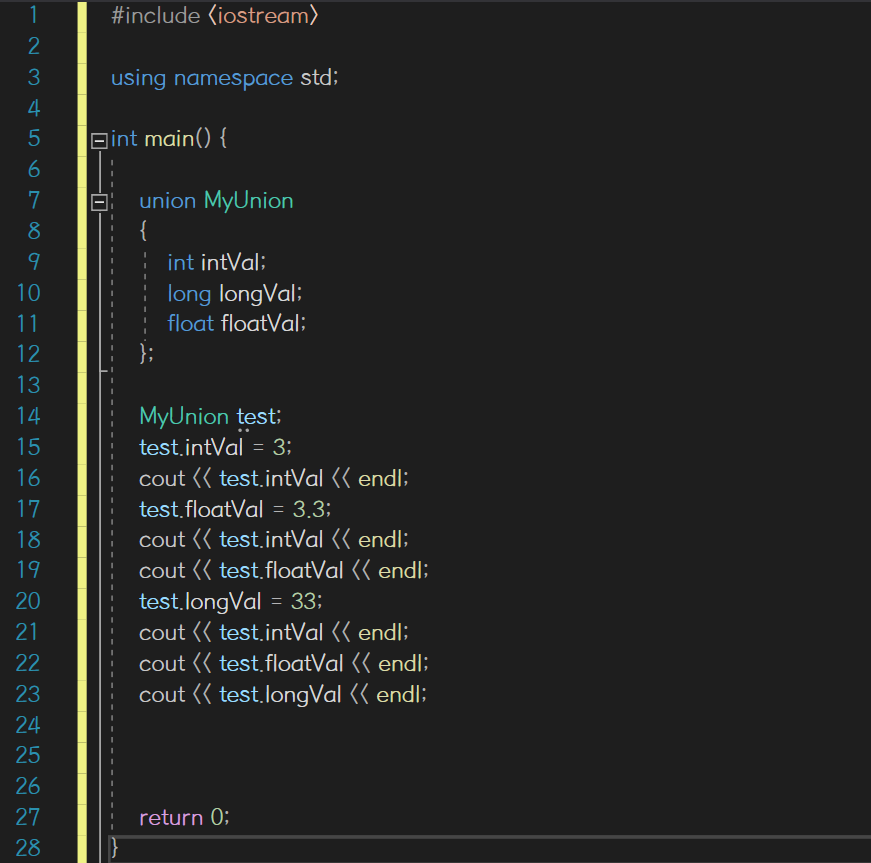Collapse the main() function fold box

point(99,141)
